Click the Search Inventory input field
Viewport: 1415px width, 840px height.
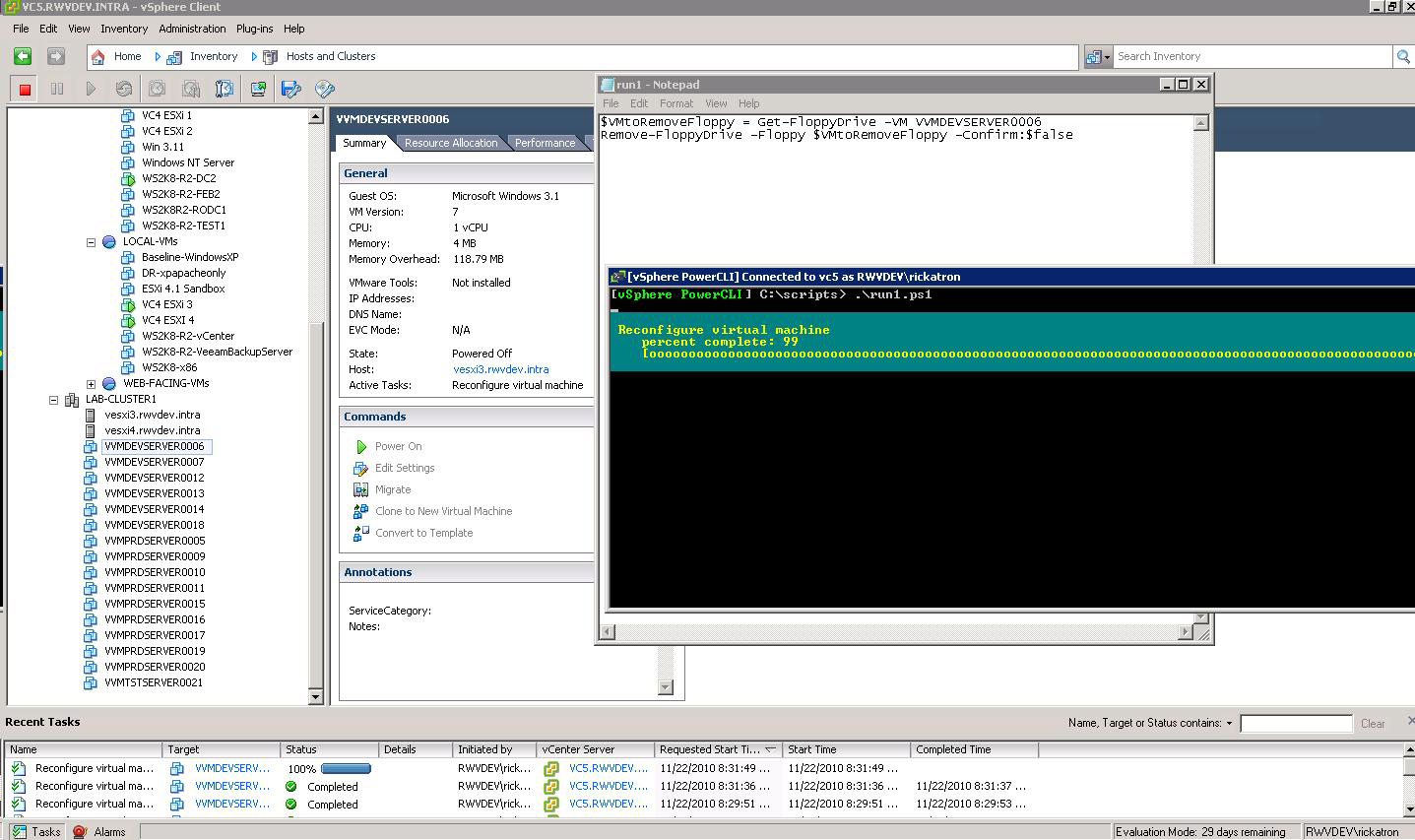pos(1253,57)
